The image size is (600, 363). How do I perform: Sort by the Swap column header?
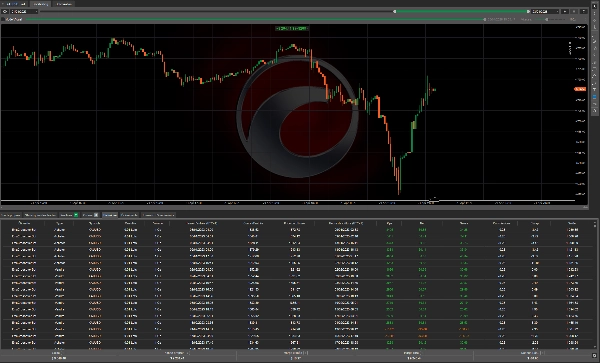coord(535,223)
